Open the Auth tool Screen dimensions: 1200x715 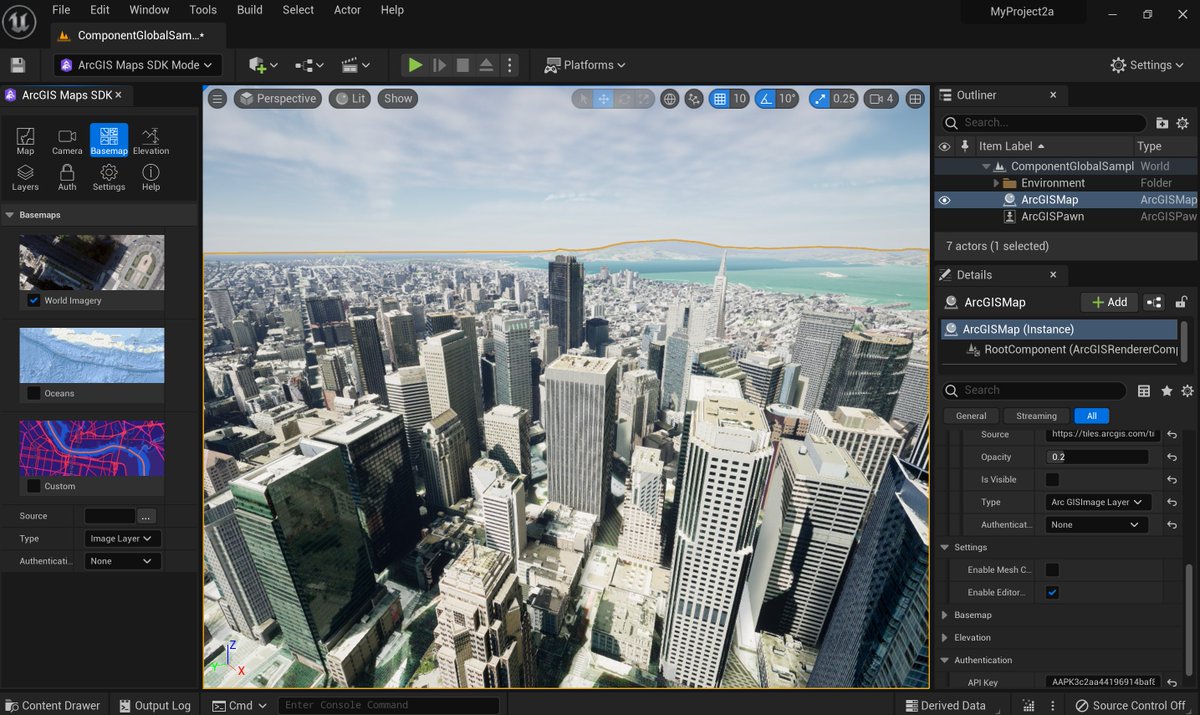[x=67, y=177]
